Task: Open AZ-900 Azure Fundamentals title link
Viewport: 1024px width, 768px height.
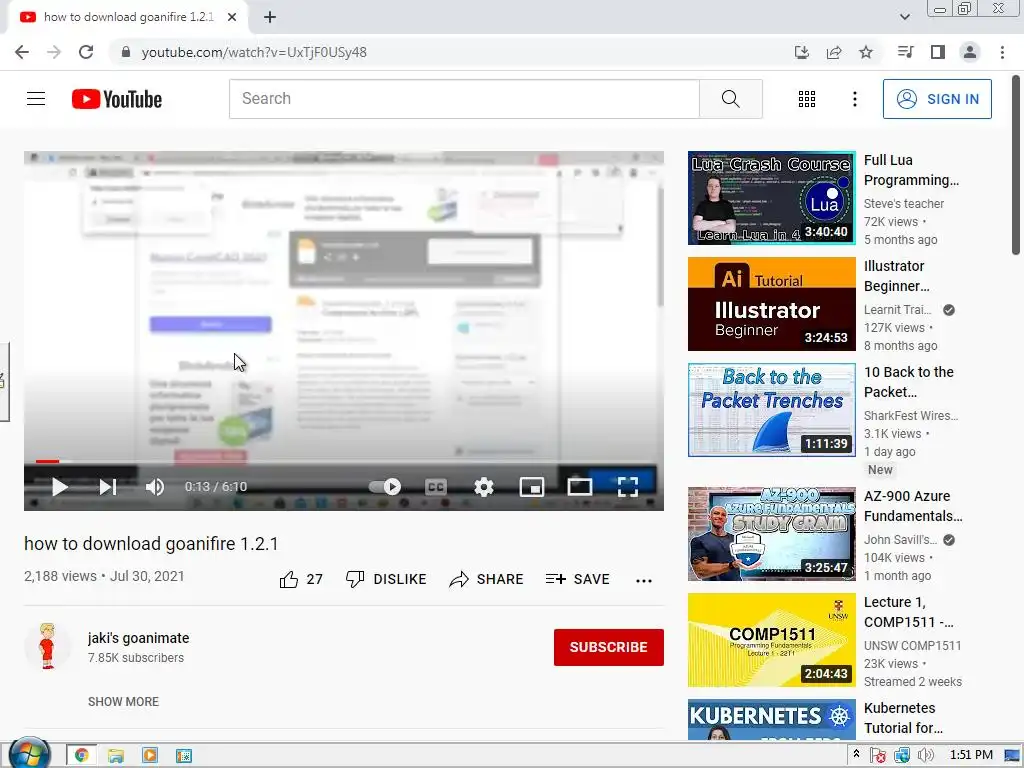Action: 913,506
